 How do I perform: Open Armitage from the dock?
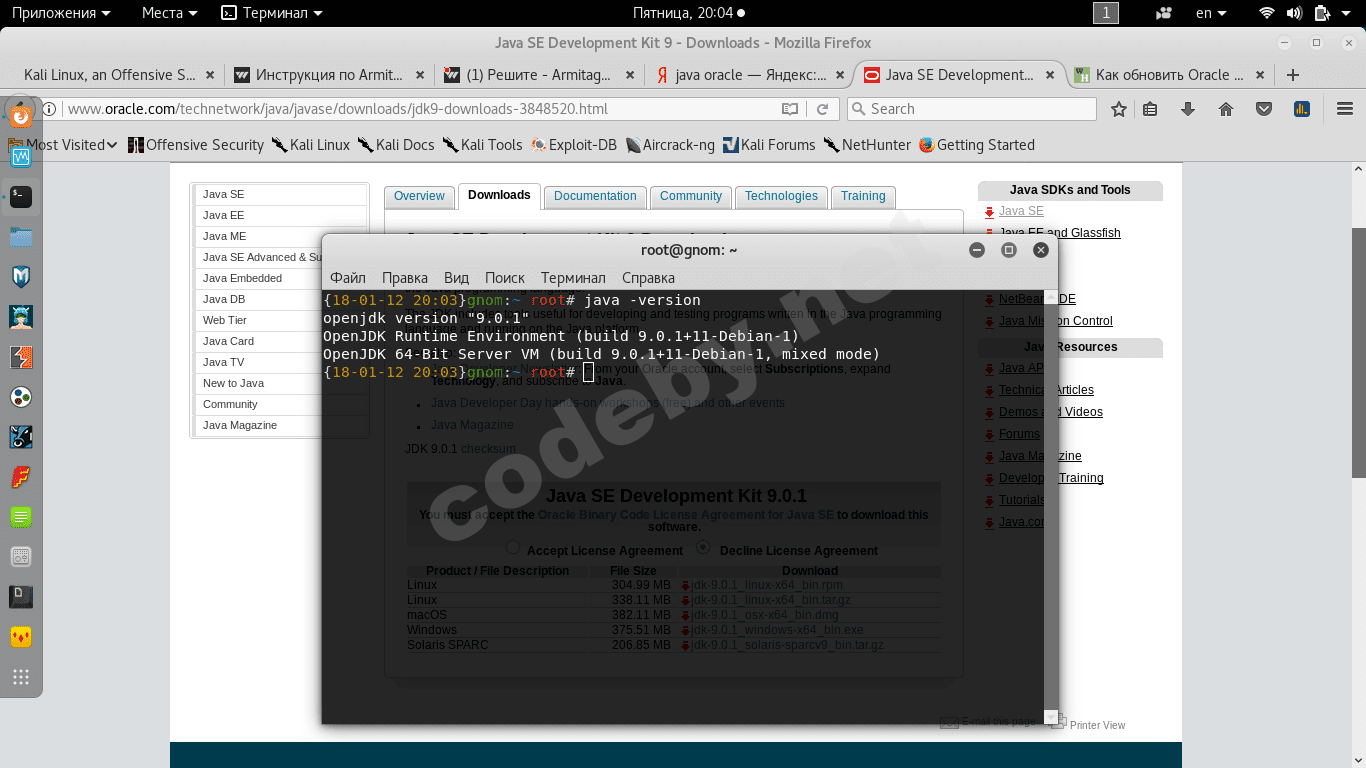point(21,317)
